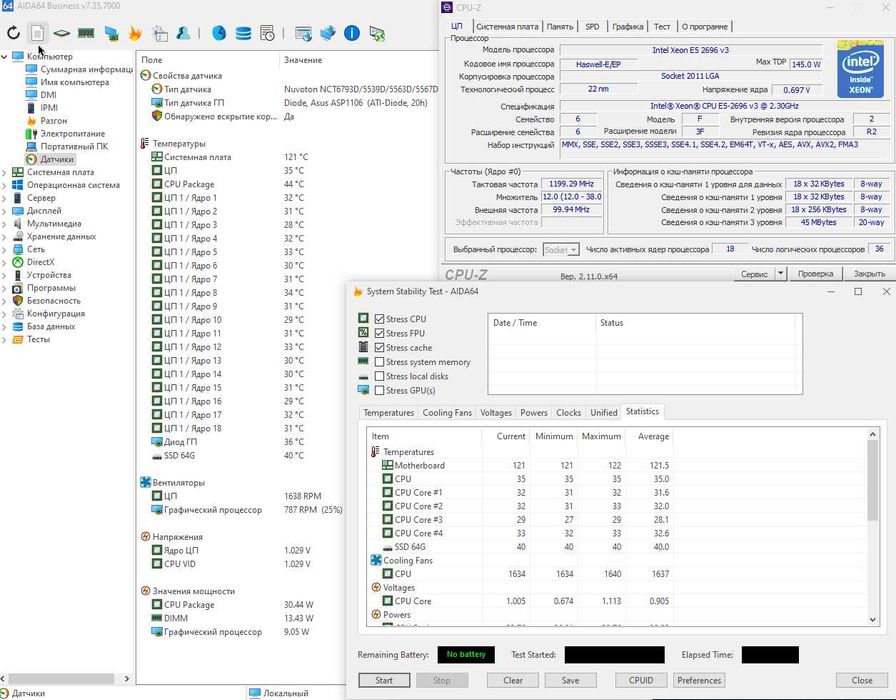Image resolution: width=896 pixels, height=700 pixels.
Task: Enable Stress GPU(s) checkbox
Action: click(379, 390)
